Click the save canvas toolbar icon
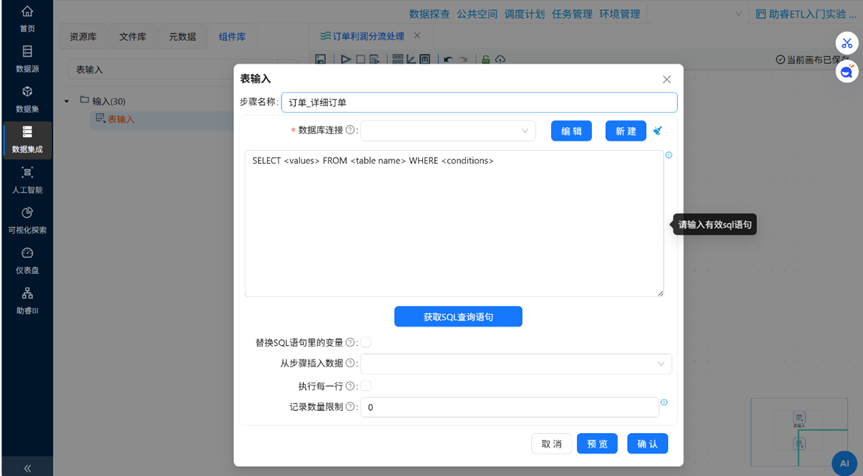This screenshot has height=476, width=863. [x=320, y=59]
